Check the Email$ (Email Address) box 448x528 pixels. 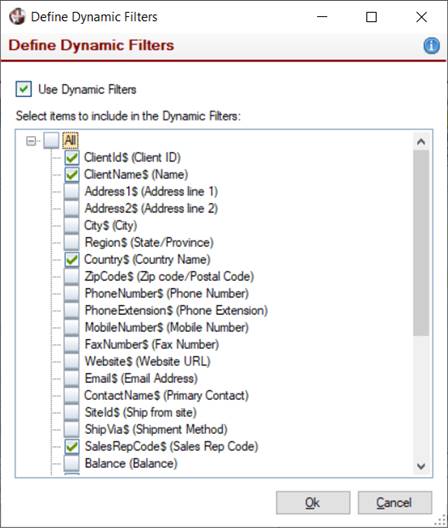point(72,378)
